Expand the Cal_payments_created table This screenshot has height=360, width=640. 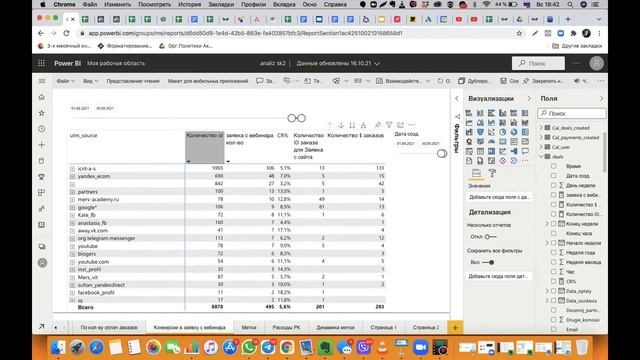pyautogui.click(x=542, y=138)
